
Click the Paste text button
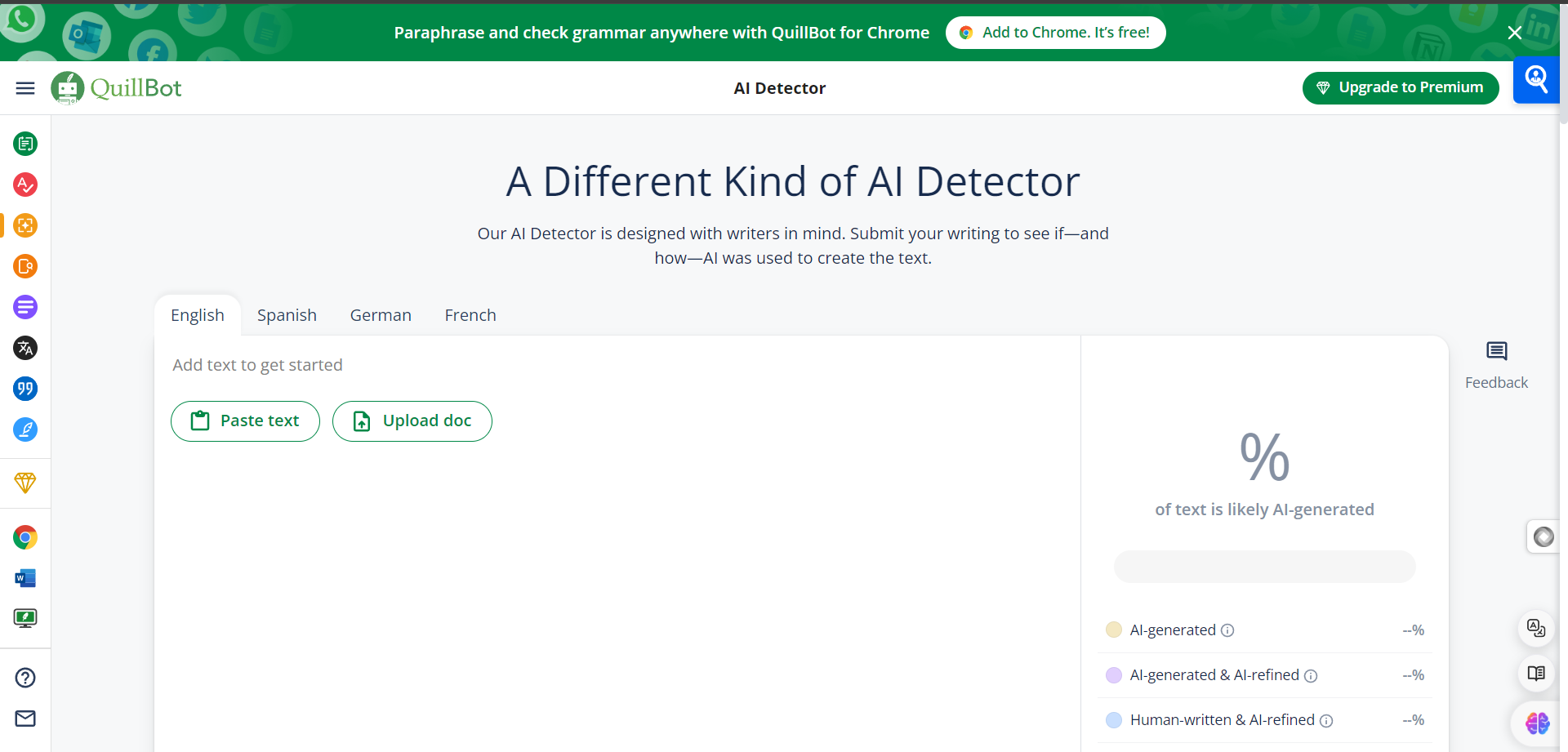point(245,421)
